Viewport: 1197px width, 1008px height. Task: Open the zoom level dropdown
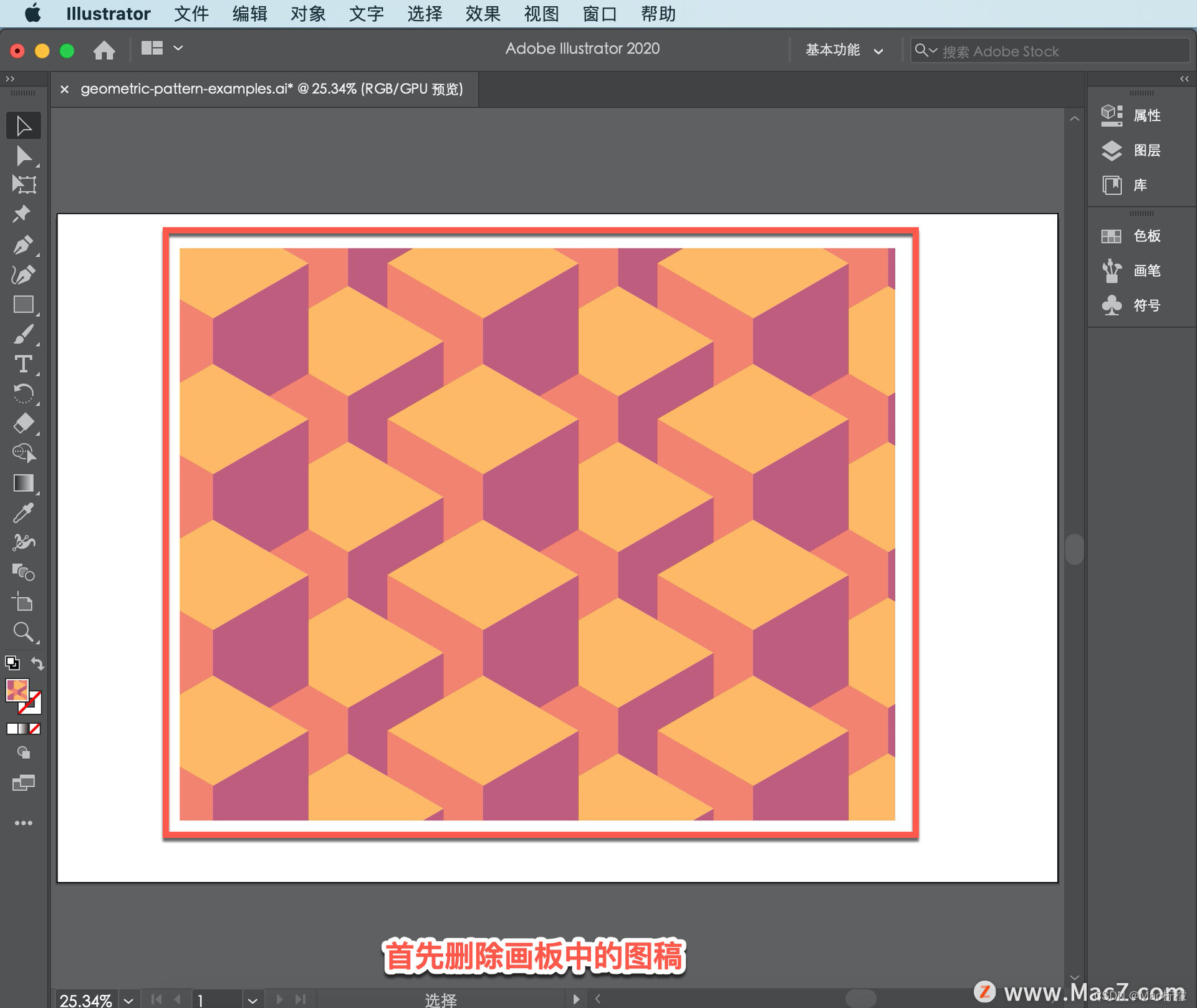128,1000
